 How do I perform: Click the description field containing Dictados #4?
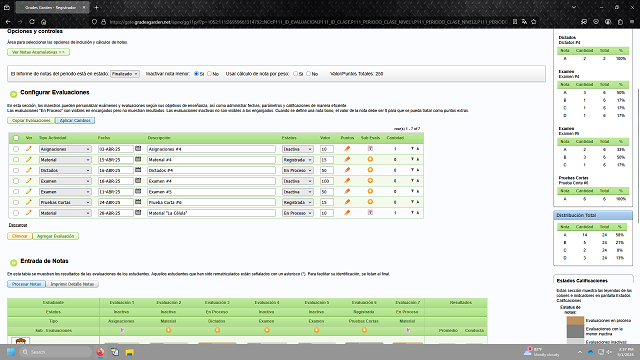coord(211,170)
